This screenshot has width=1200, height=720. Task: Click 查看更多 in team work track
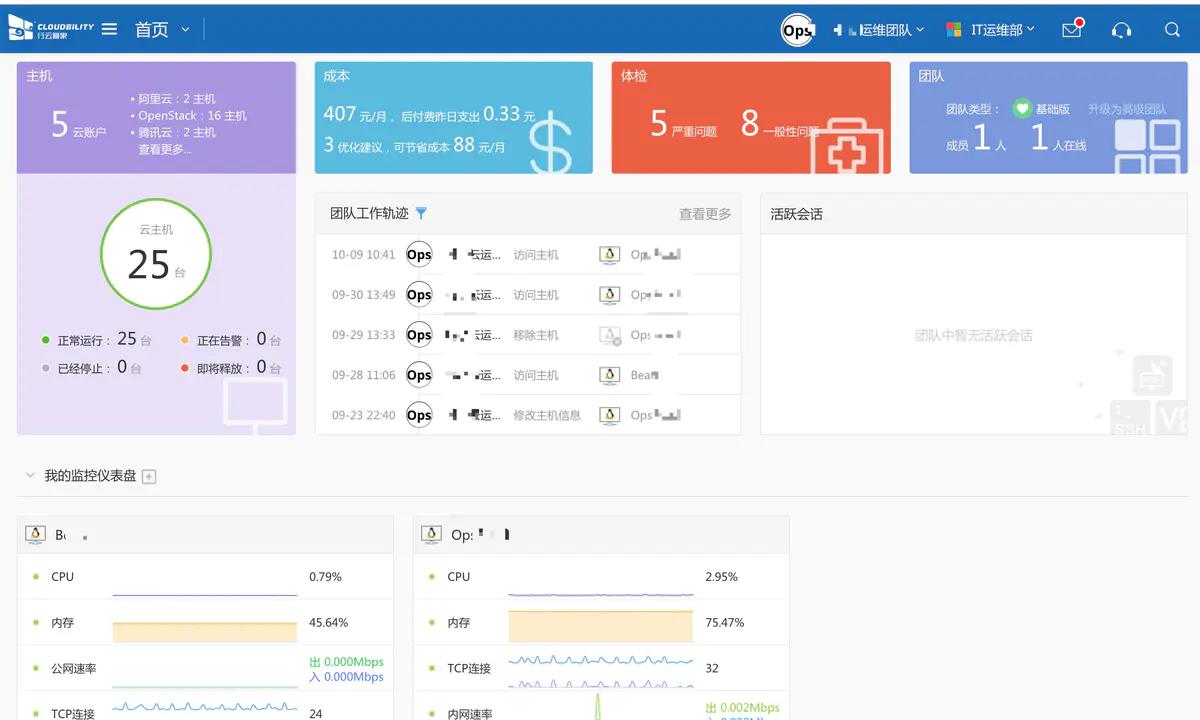(705, 214)
